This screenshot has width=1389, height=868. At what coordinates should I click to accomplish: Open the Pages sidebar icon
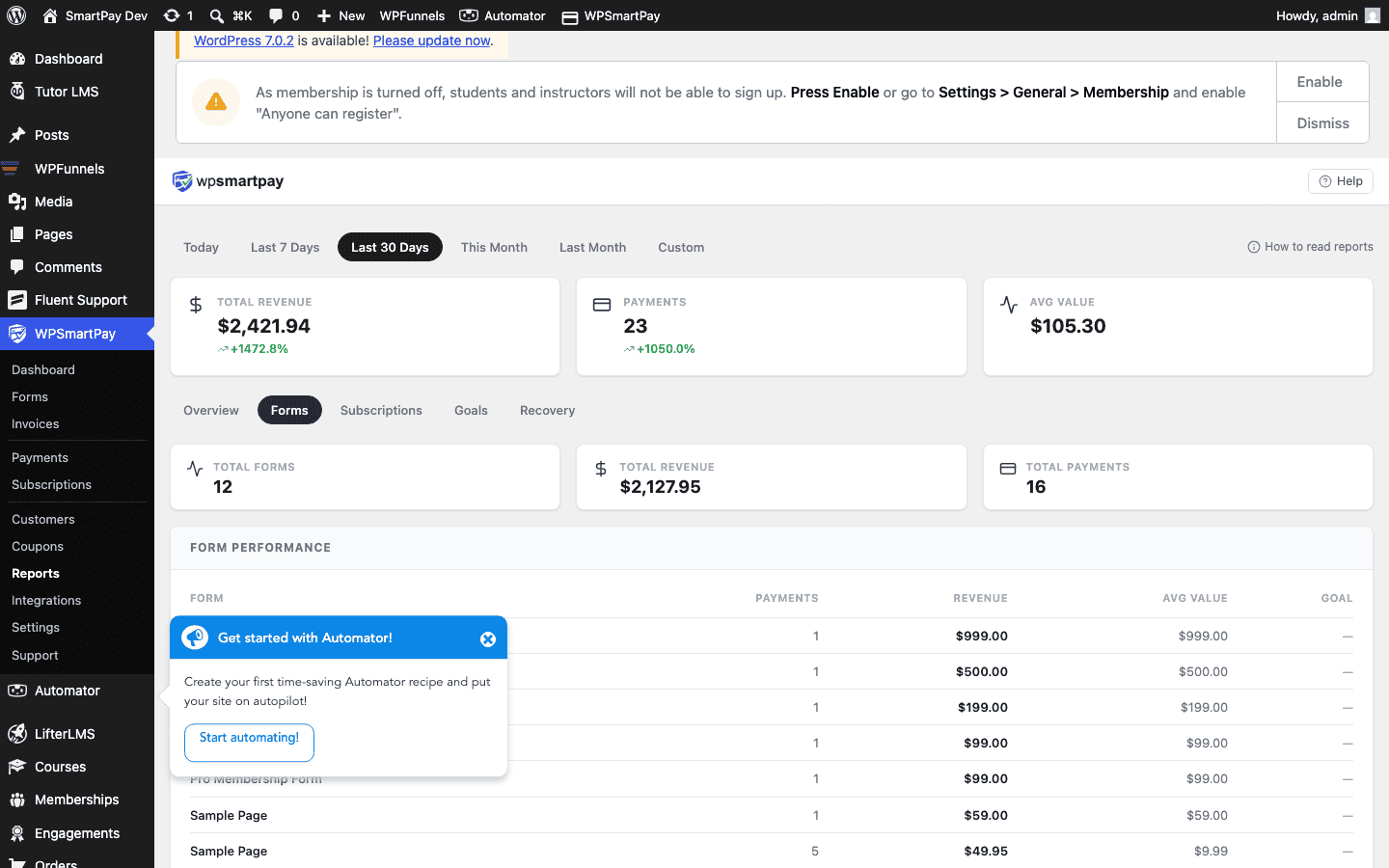point(16,234)
